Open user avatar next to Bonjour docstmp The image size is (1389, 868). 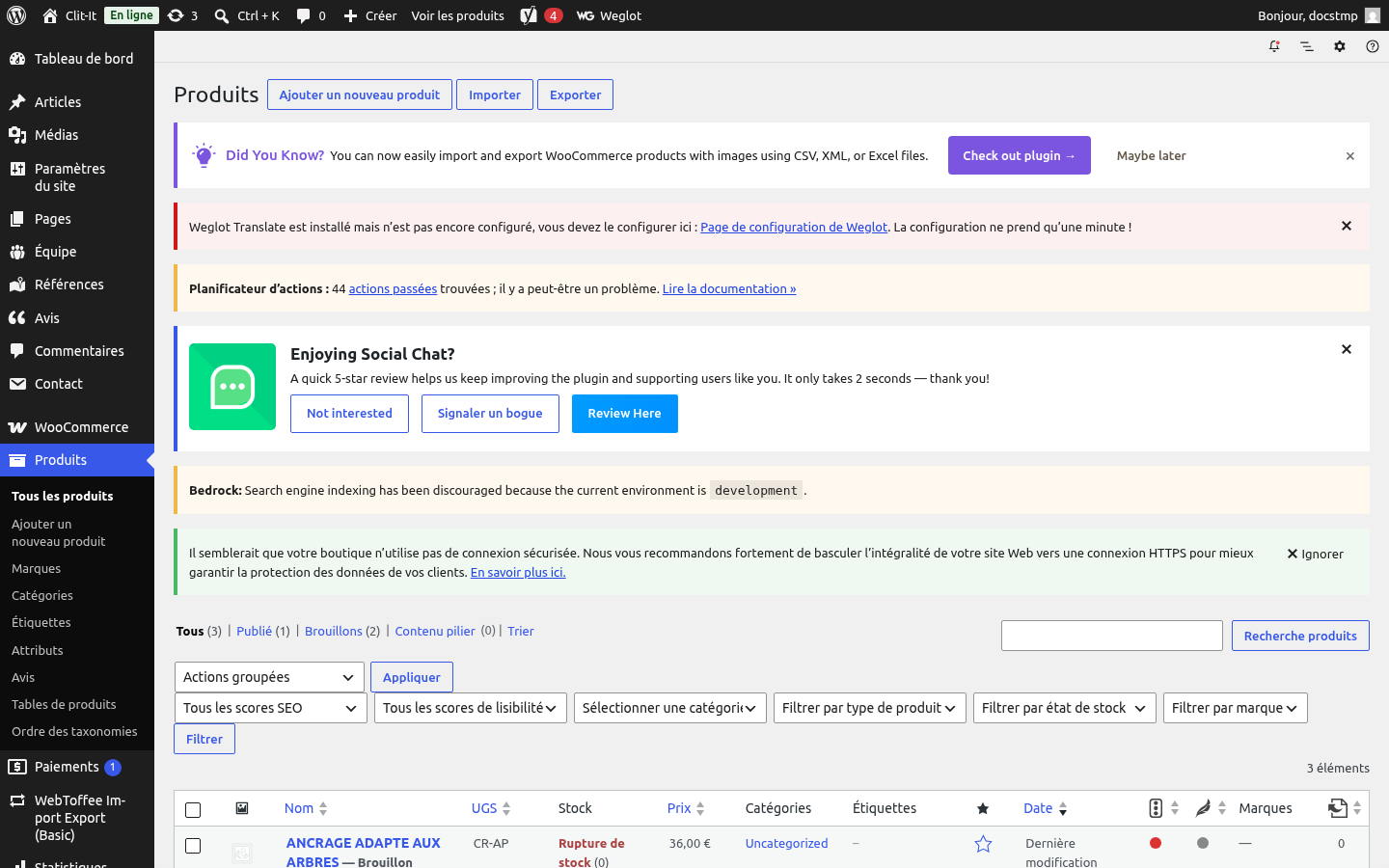point(1373,15)
